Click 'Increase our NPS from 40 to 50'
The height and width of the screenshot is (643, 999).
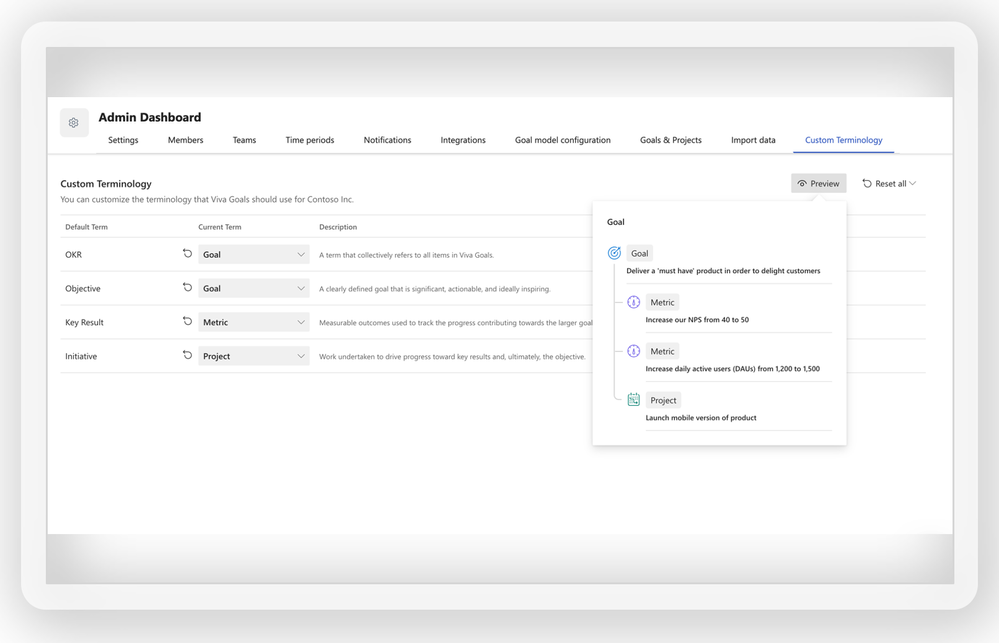(697, 320)
